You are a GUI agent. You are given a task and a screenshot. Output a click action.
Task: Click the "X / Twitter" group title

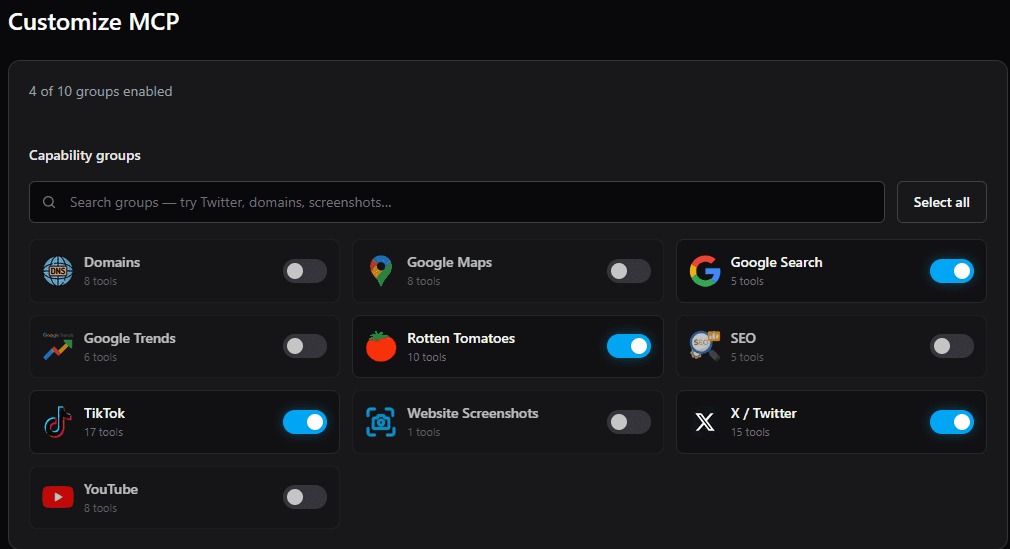click(x=763, y=413)
